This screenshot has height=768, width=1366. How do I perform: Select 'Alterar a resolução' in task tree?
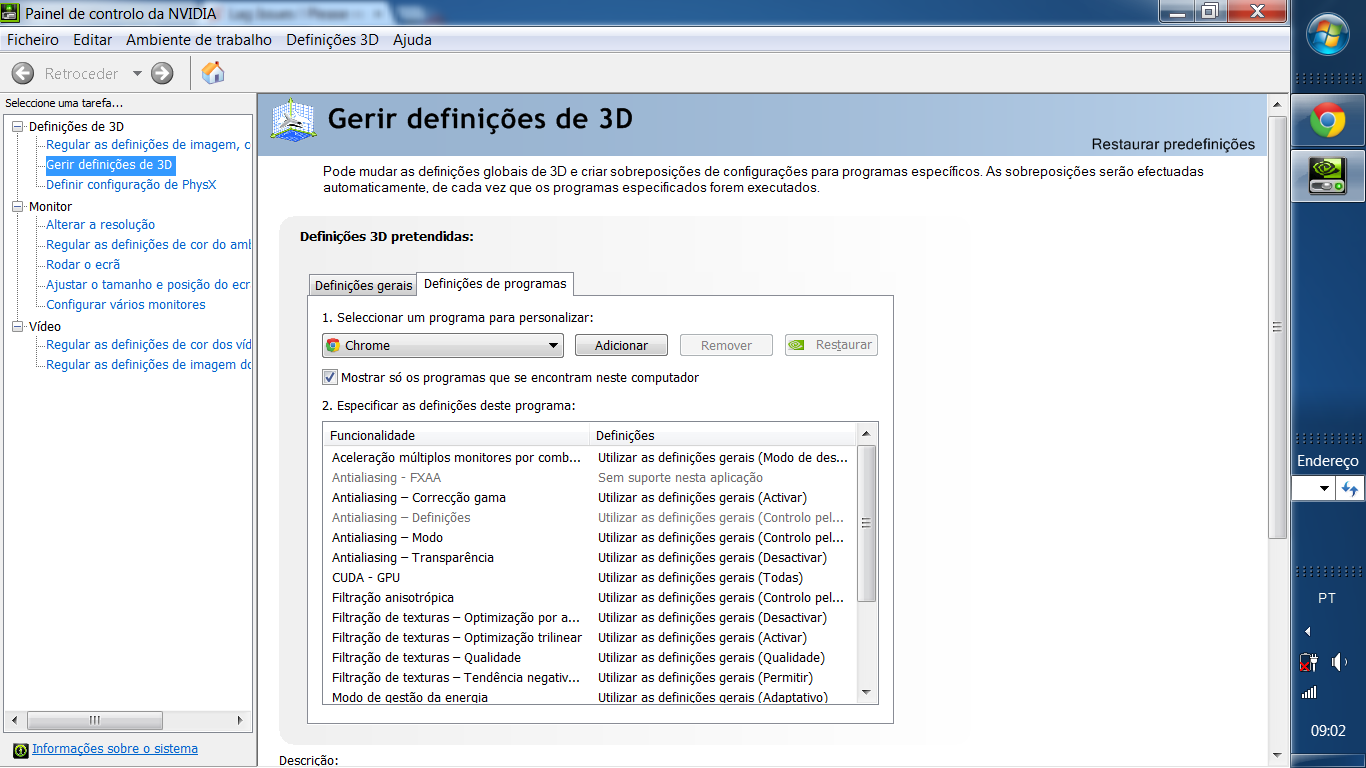100,225
